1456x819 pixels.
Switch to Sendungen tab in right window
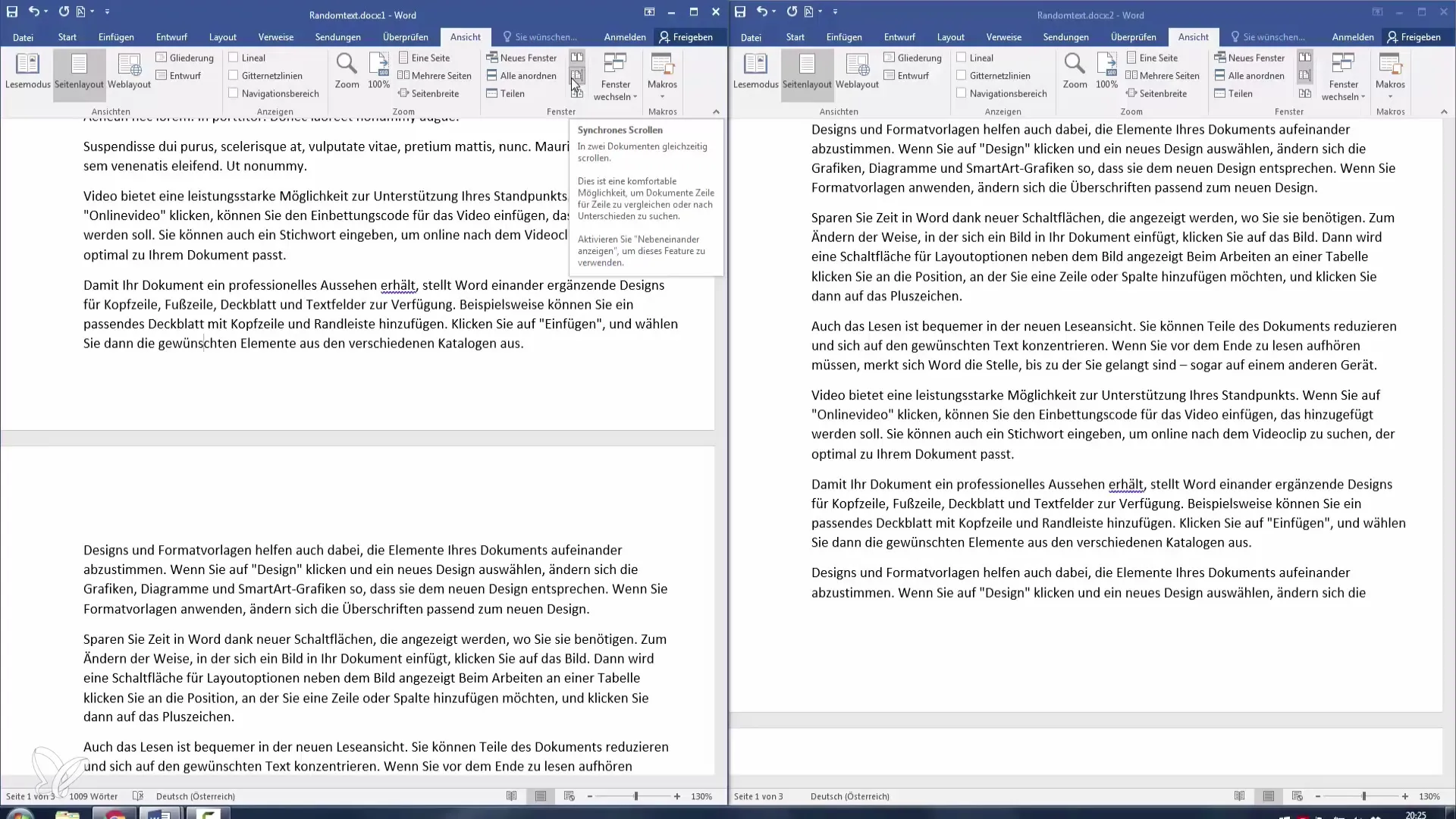pos(1065,37)
